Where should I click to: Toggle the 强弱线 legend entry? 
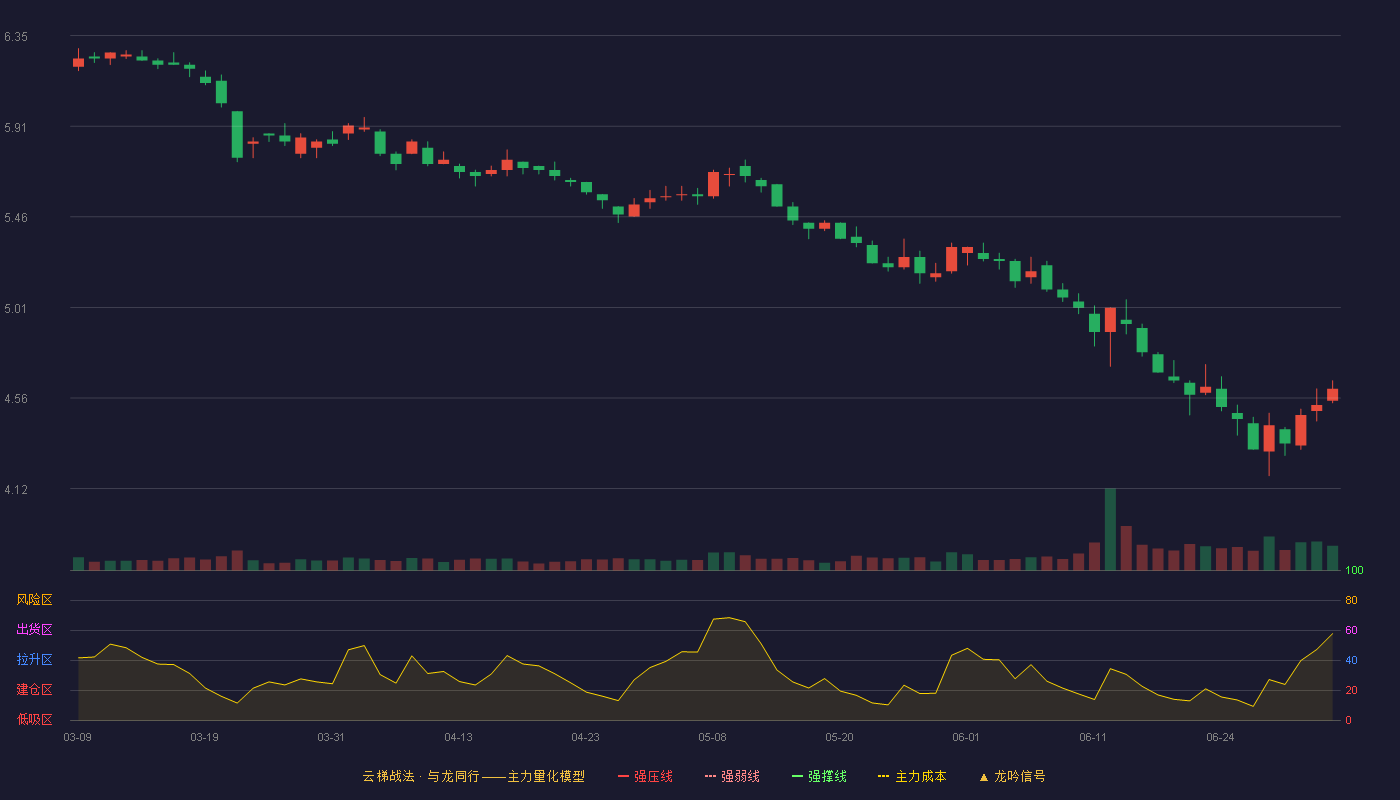(732, 776)
